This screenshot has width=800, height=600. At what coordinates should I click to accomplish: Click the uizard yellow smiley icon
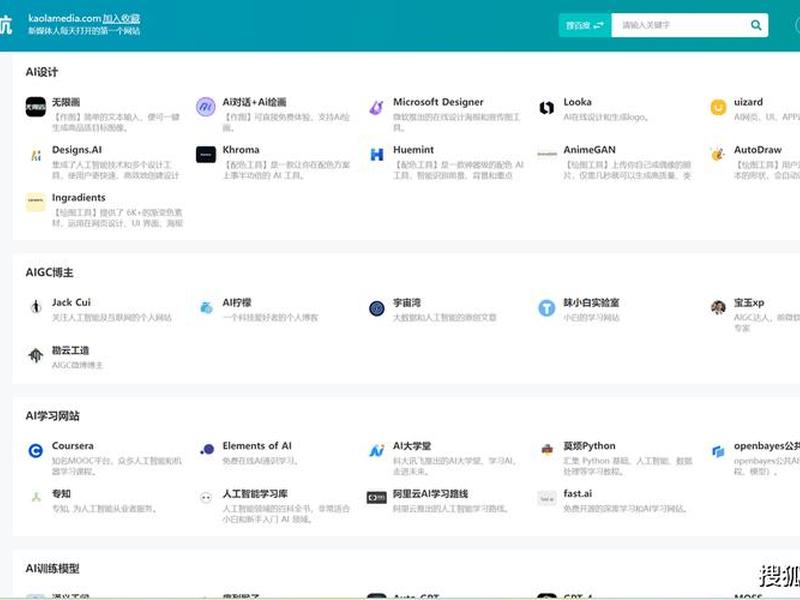pyautogui.click(x=718, y=107)
